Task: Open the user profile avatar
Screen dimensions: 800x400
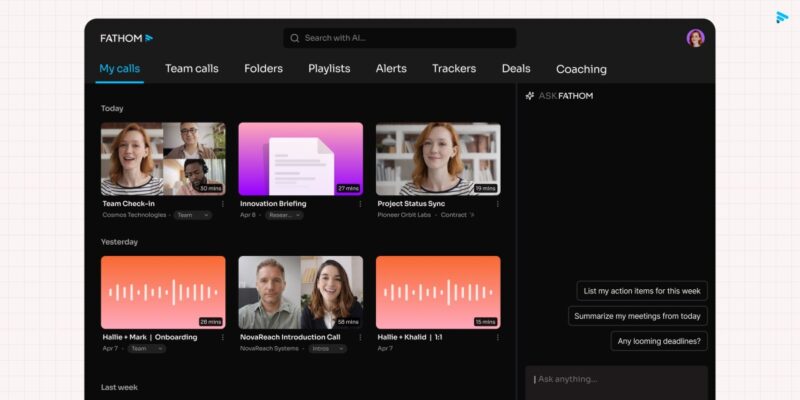Action: coord(695,38)
